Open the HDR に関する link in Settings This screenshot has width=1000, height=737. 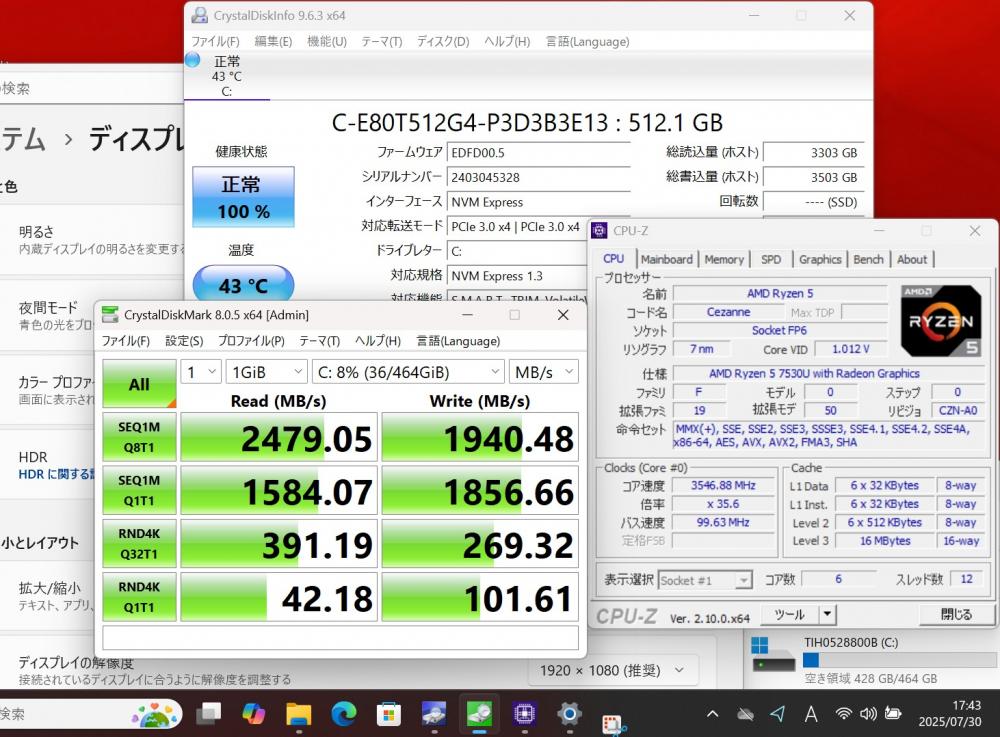point(57,474)
